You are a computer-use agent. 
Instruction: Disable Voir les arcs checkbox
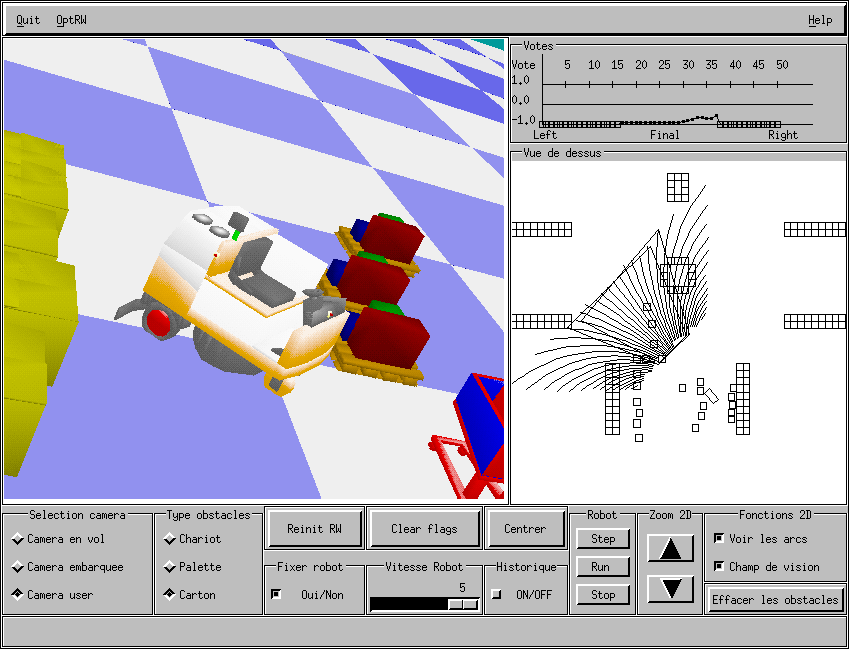point(719,539)
